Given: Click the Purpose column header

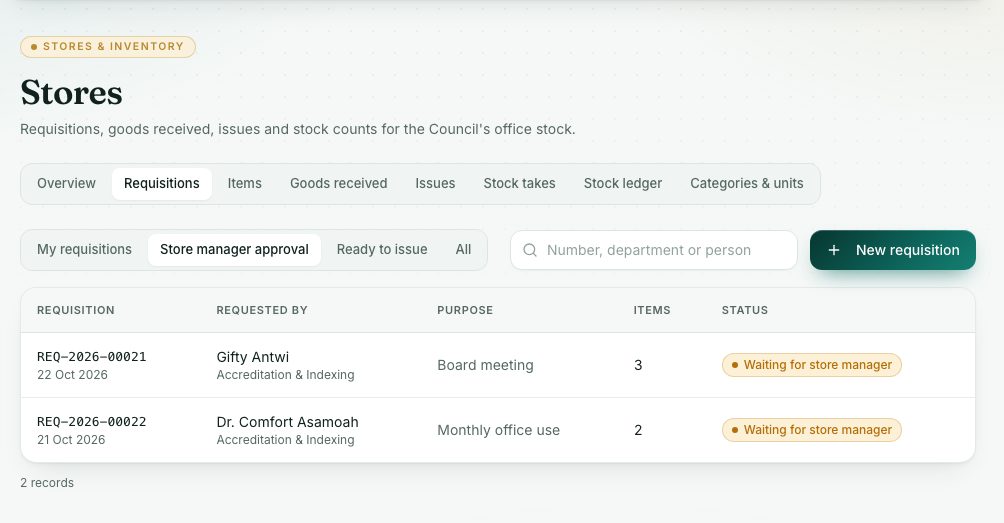Looking at the screenshot, I should pos(466,310).
